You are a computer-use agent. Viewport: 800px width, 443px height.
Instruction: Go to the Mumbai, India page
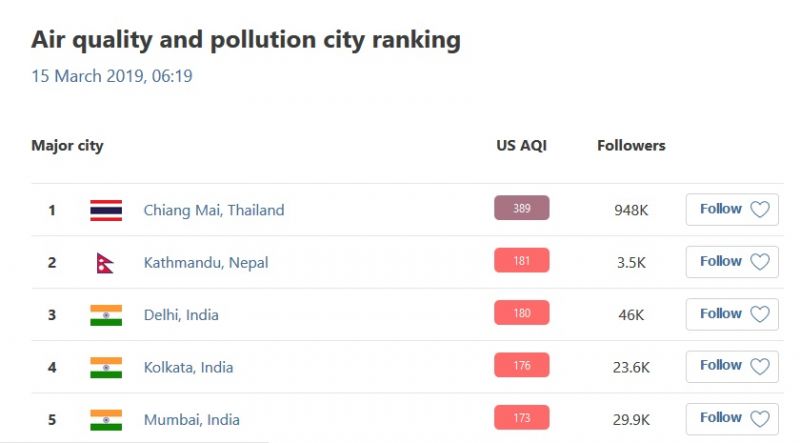[x=191, y=420]
